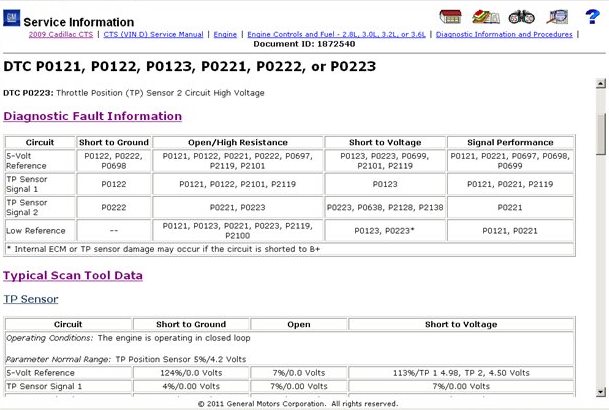Click the magnifier document lookup icon
Viewport: 609px width, 410px height.
point(557,17)
